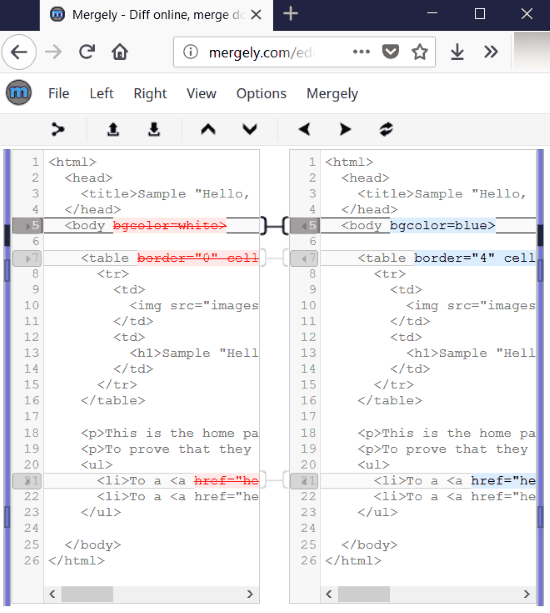Click </body> on right line 25
550x613 pixels.
click(x=369, y=545)
